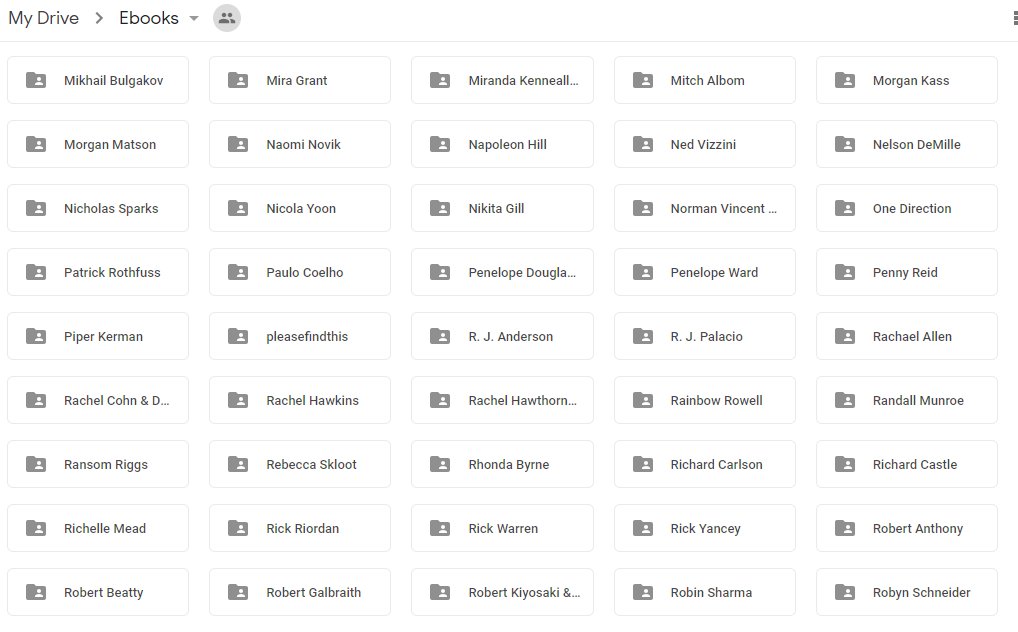The image size is (1018, 632).
Task: Click the folder icon for Paulo Coelho
Action: pyautogui.click(x=238, y=272)
